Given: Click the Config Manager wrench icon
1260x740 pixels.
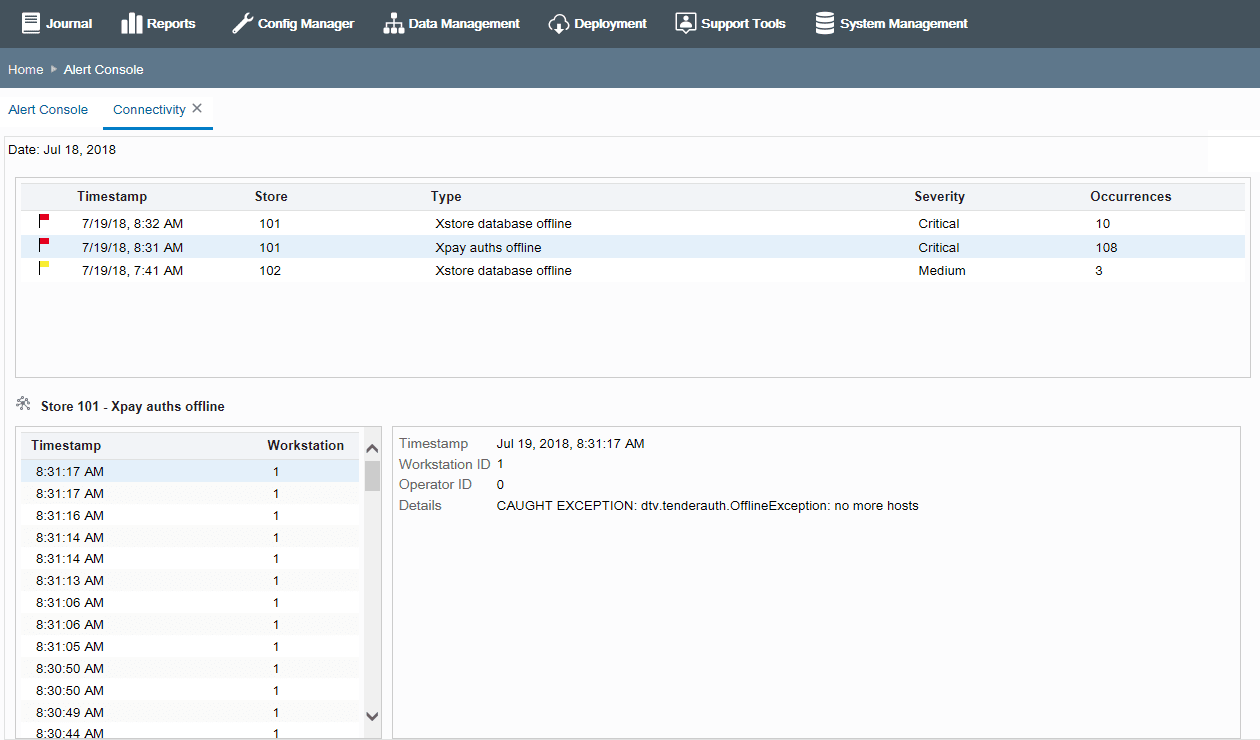Looking at the screenshot, I should [x=242, y=23].
